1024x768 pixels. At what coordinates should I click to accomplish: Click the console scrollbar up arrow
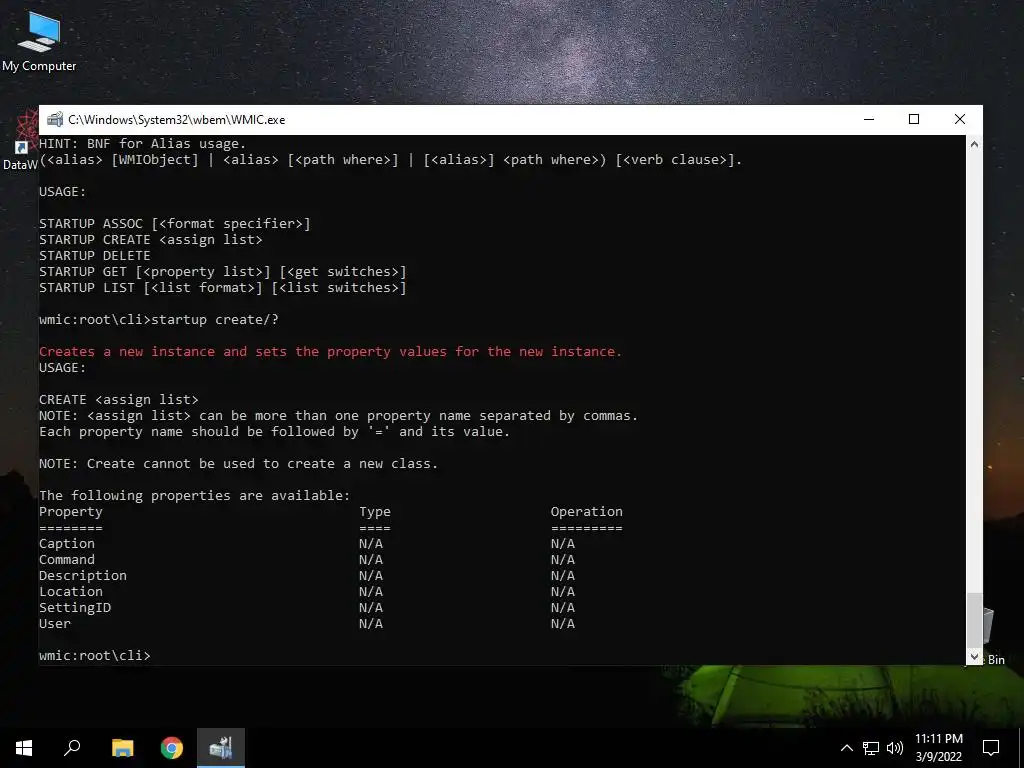click(x=974, y=144)
